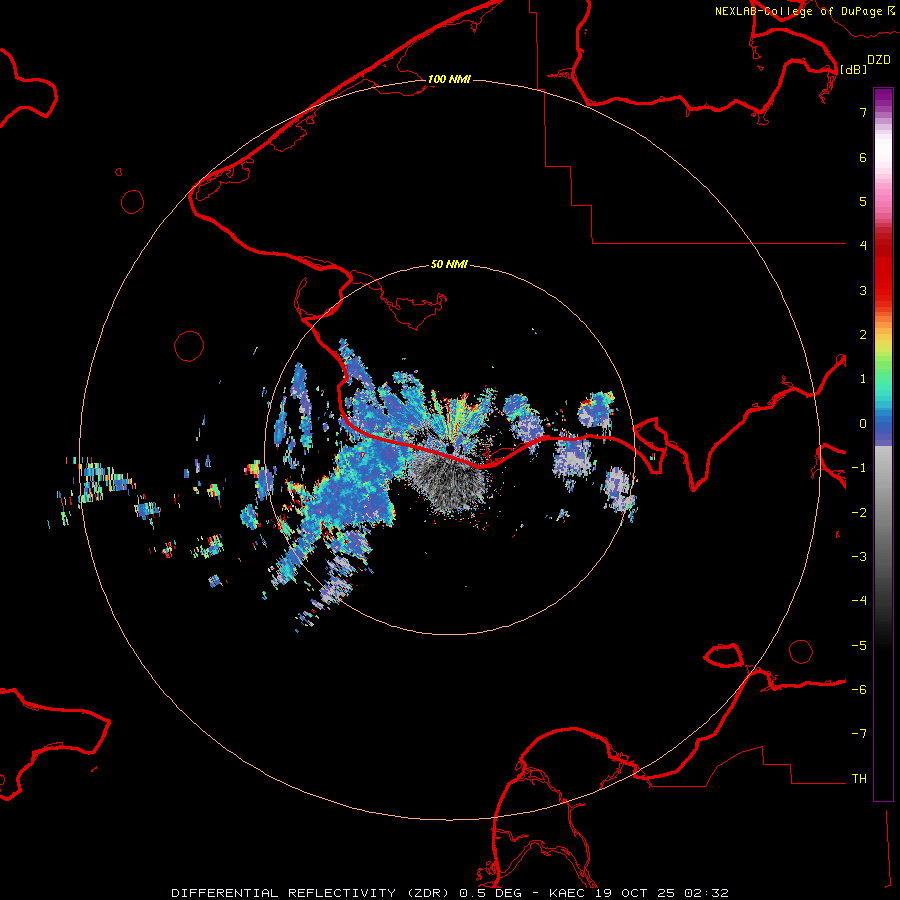Click the 2 value on the color scale
This screenshot has height=900, width=900.
pos(863,335)
